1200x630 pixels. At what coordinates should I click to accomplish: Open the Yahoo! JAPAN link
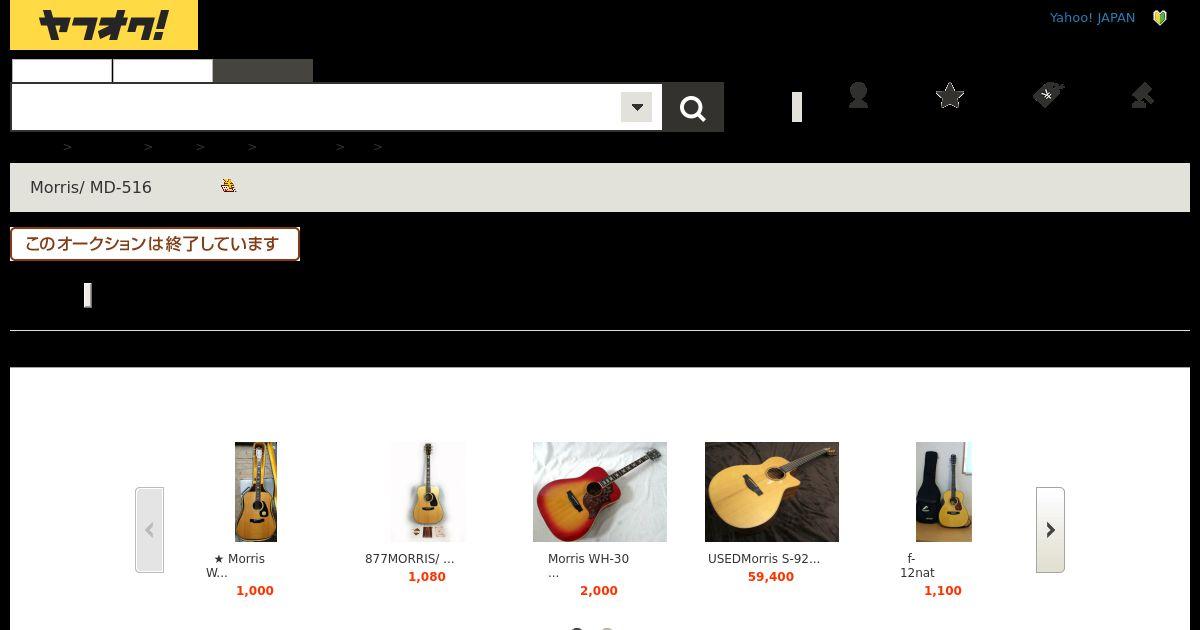coord(1092,18)
